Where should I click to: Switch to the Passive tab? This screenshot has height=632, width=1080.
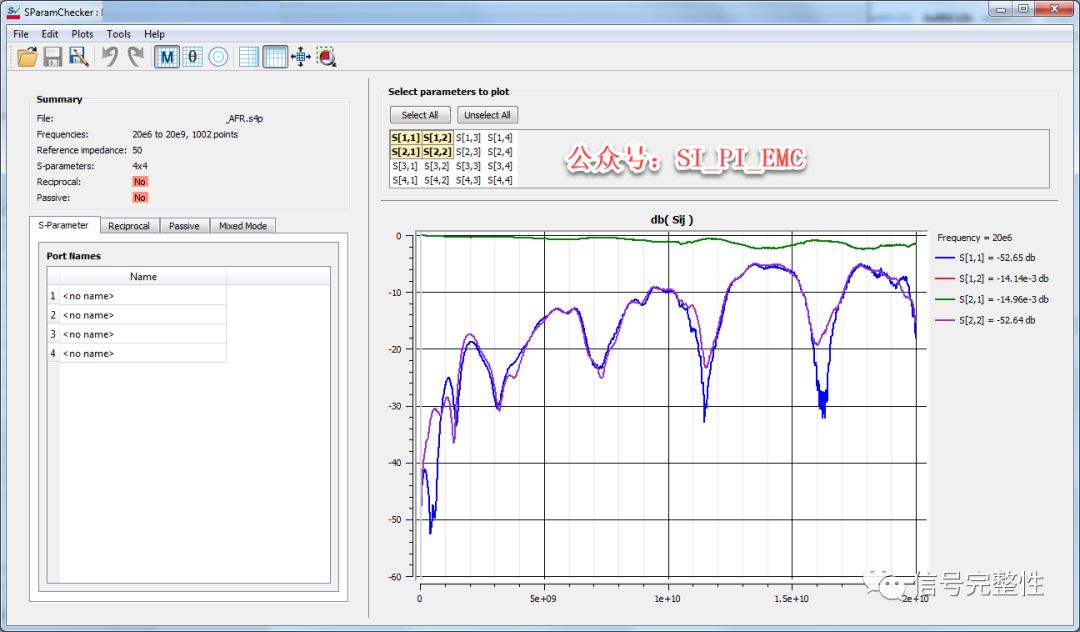tap(184, 226)
